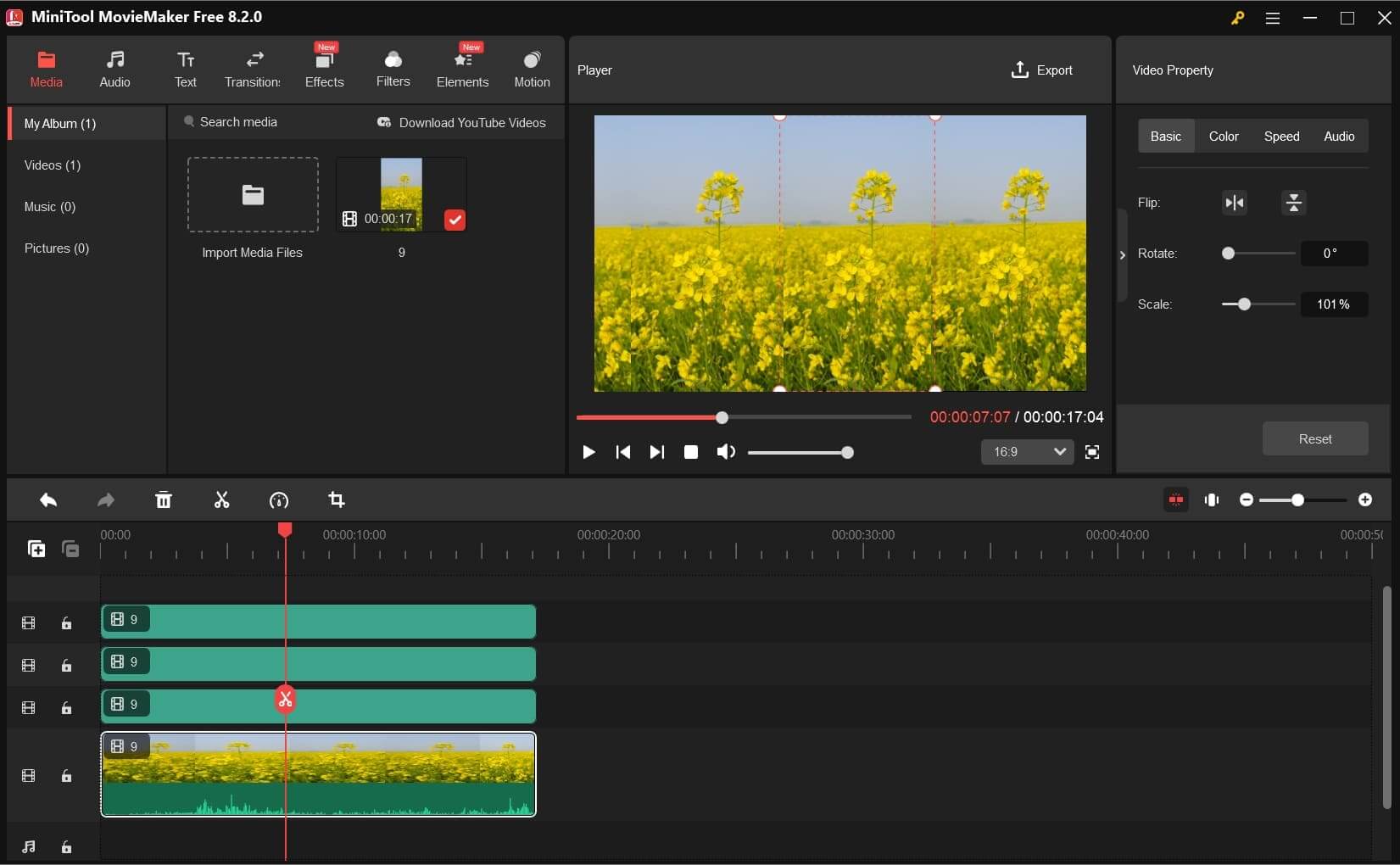Add a new track to the timeline
Viewport: 1400px width, 865px height.
click(x=36, y=549)
